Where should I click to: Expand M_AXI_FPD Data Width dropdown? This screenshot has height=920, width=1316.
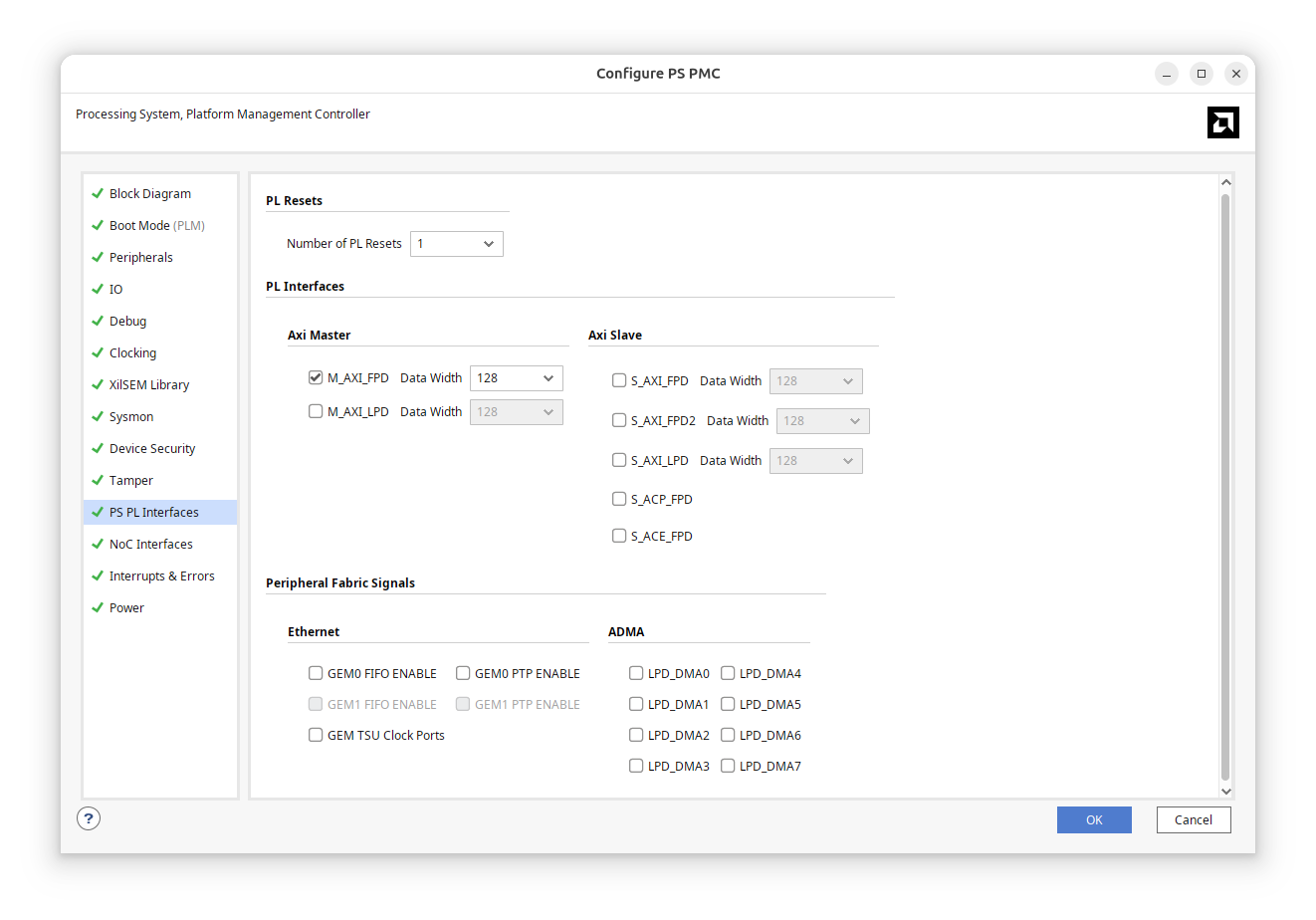pos(516,378)
